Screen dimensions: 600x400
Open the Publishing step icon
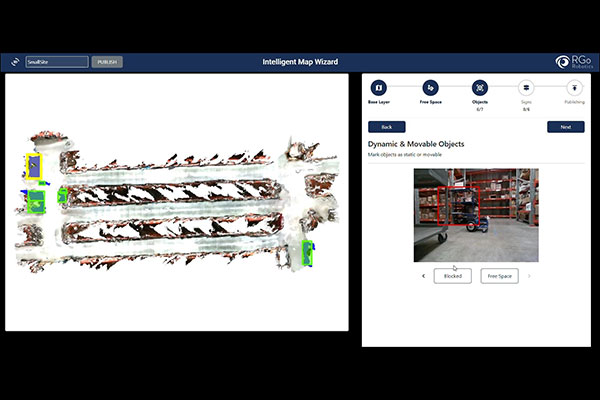[574, 88]
